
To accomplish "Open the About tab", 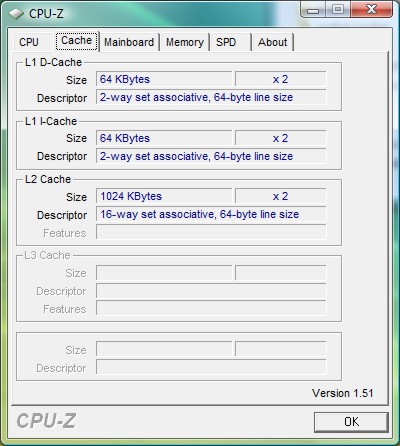I will coord(272,42).
